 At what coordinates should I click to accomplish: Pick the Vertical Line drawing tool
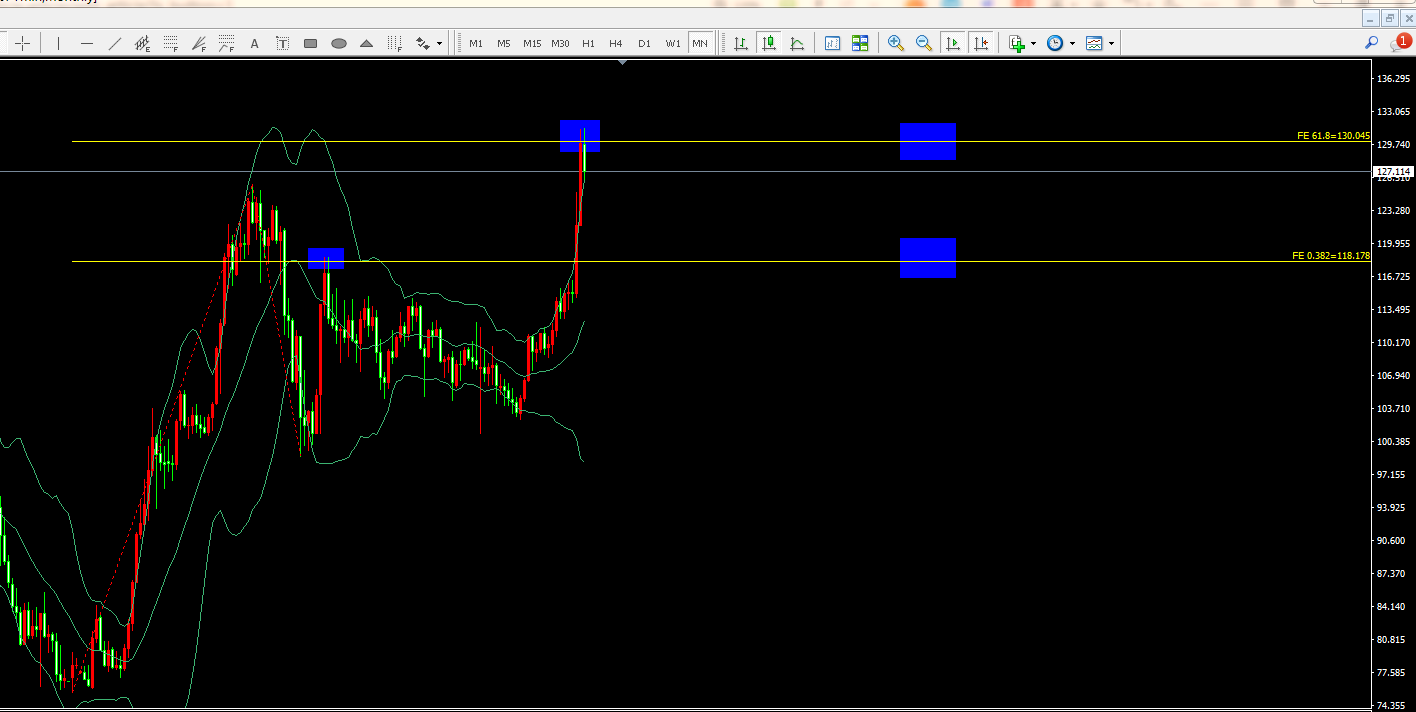click(59, 43)
